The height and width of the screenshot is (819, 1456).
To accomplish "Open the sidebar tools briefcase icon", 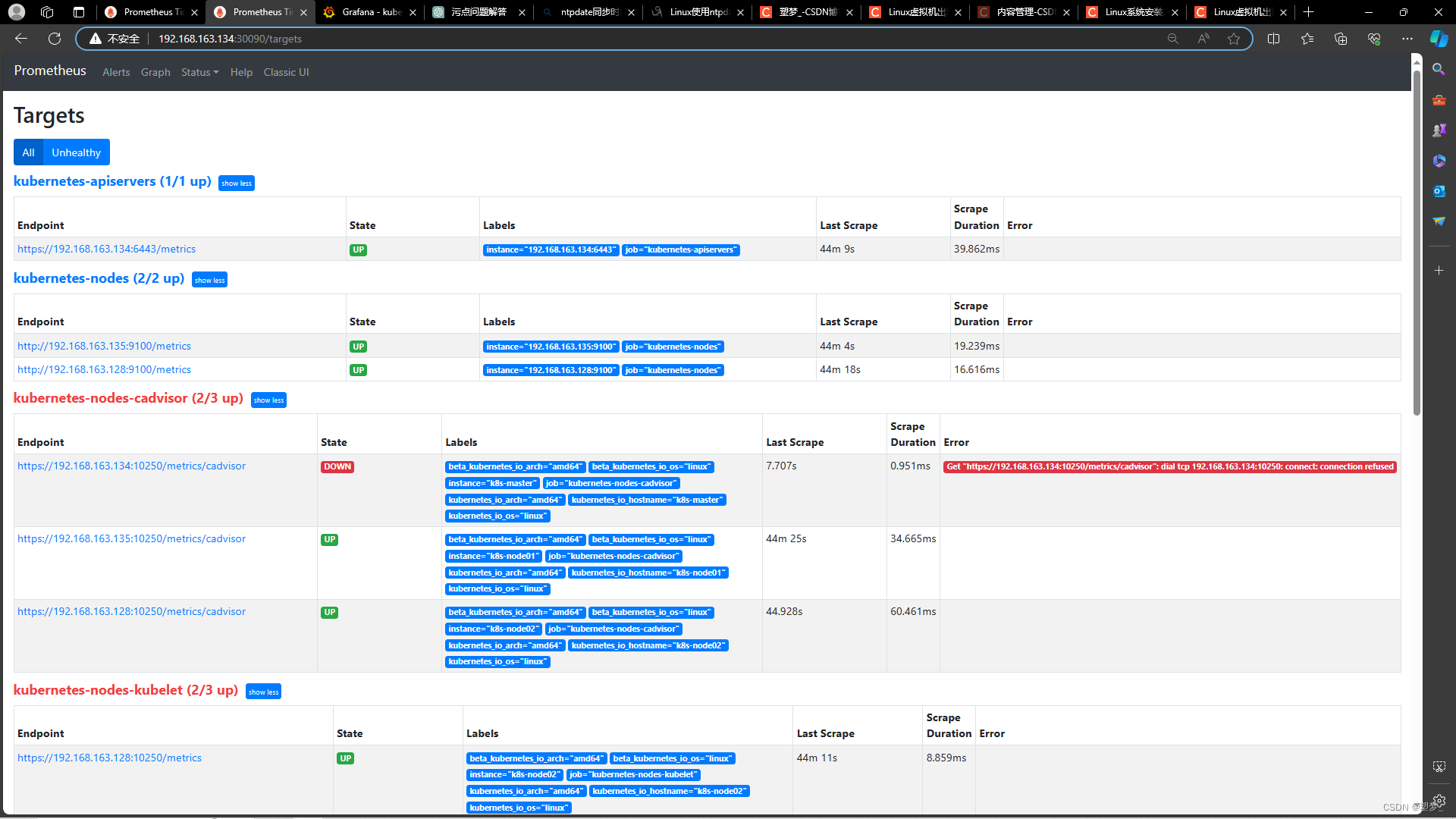I will tap(1439, 99).
